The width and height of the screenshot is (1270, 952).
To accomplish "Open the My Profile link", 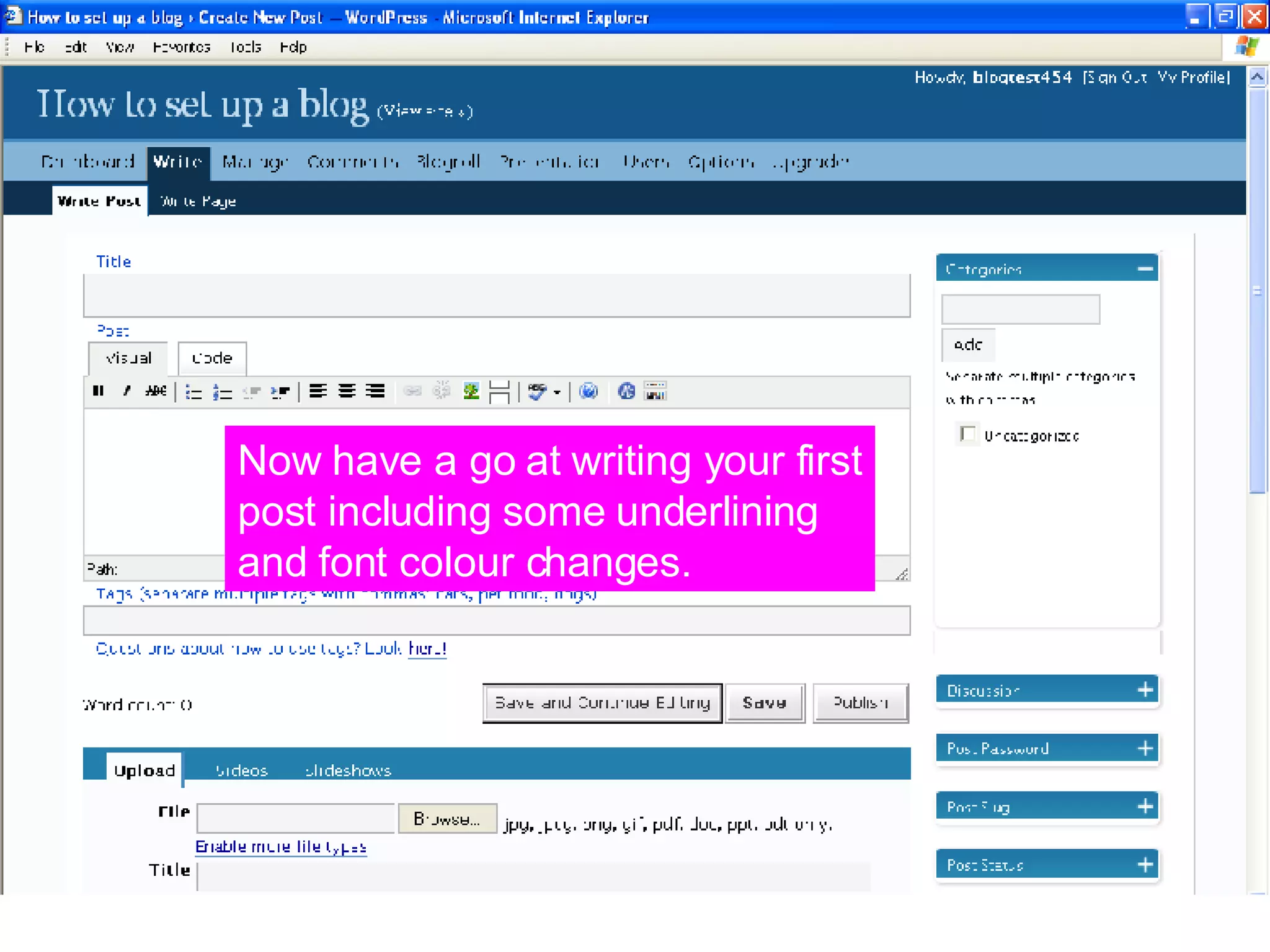I will [x=1193, y=77].
